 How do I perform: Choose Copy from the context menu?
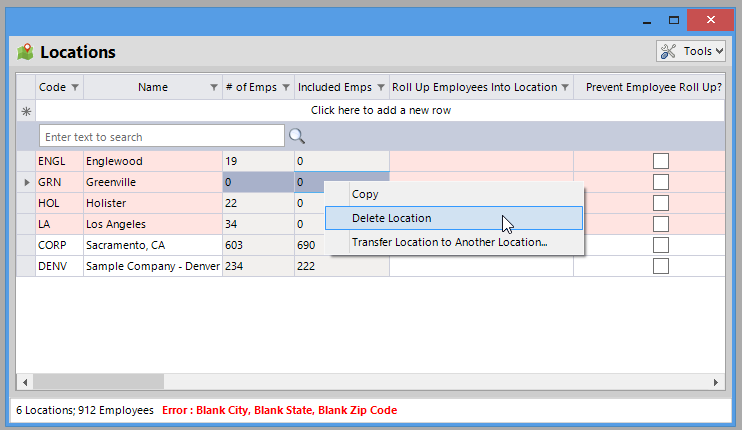pos(454,194)
